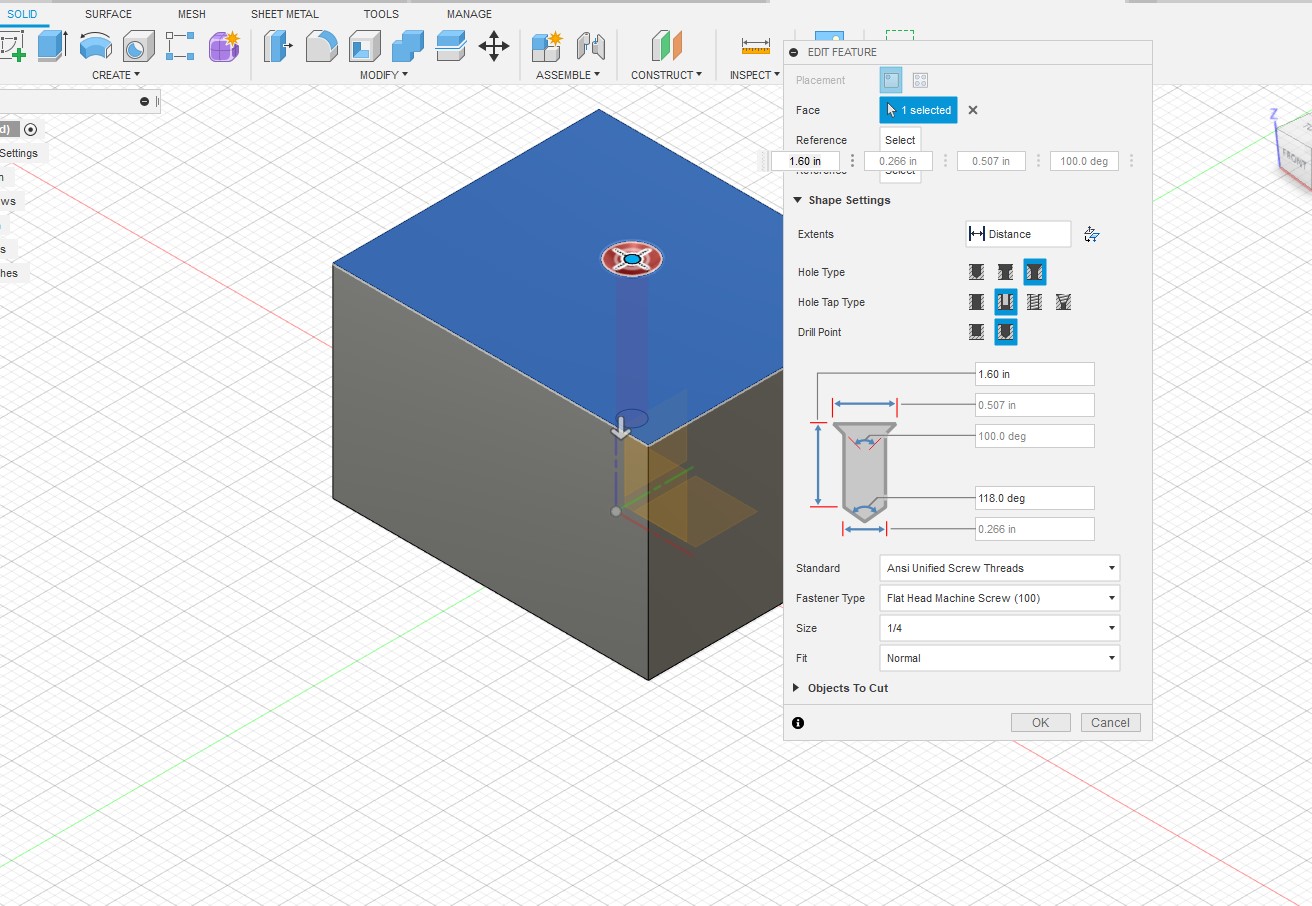Screen dimensions: 1312x906
Task: Switch to the TOOLS tab
Action: pos(381,14)
